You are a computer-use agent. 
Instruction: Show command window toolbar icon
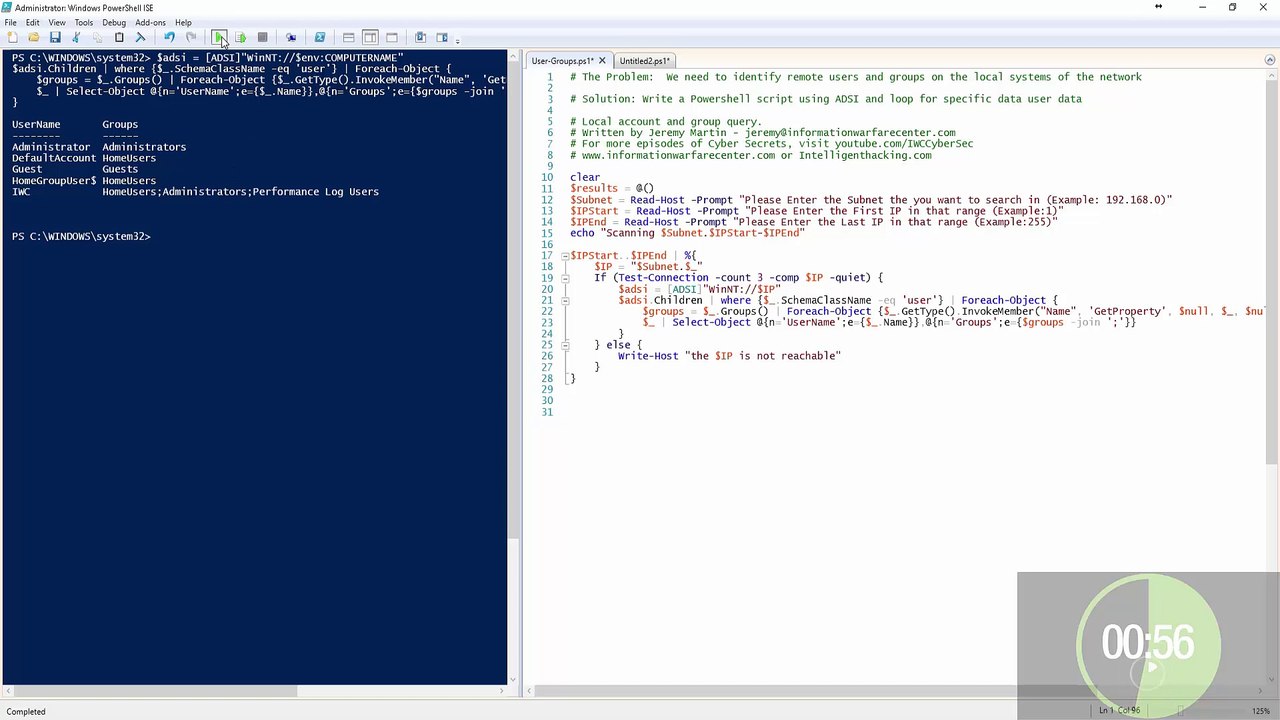pos(421,38)
